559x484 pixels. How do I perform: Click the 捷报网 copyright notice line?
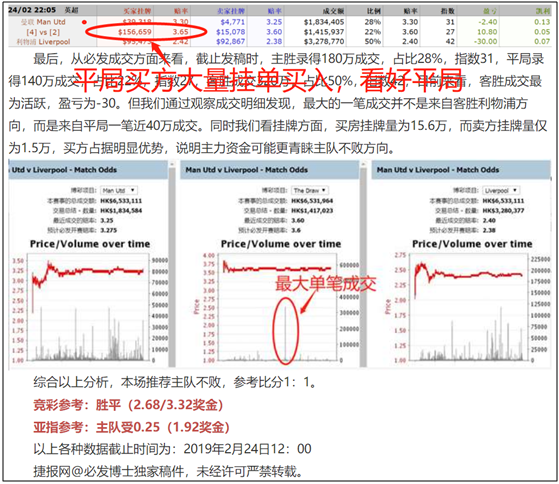point(168,472)
